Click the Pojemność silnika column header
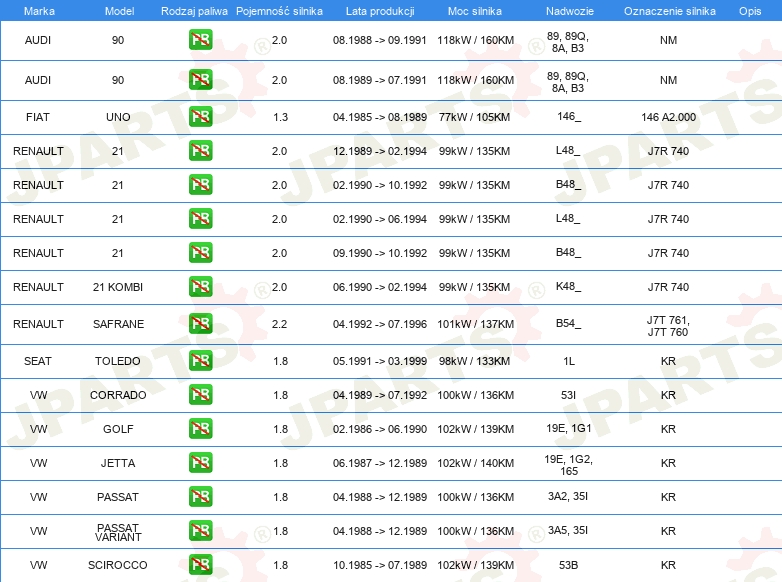This screenshot has width=782, height=582. click(279, 11)
